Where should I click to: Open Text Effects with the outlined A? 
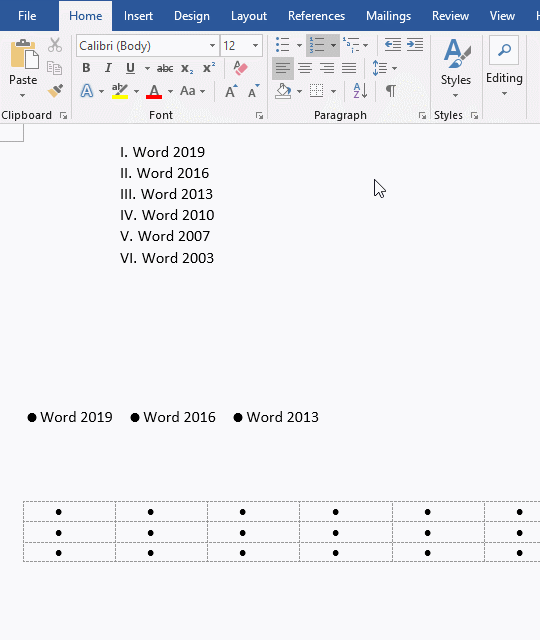pos(87,91)
